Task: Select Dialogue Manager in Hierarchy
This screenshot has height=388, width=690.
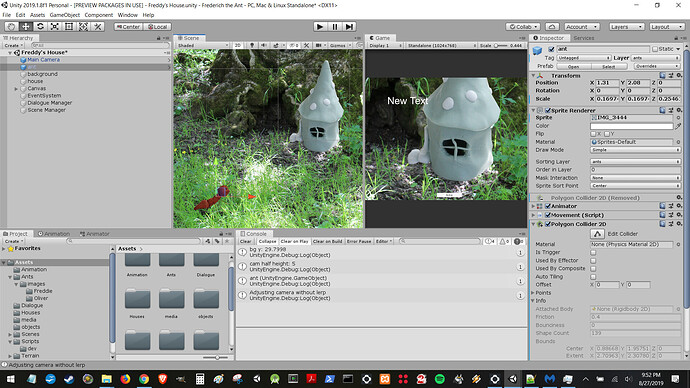Action: 50,103
